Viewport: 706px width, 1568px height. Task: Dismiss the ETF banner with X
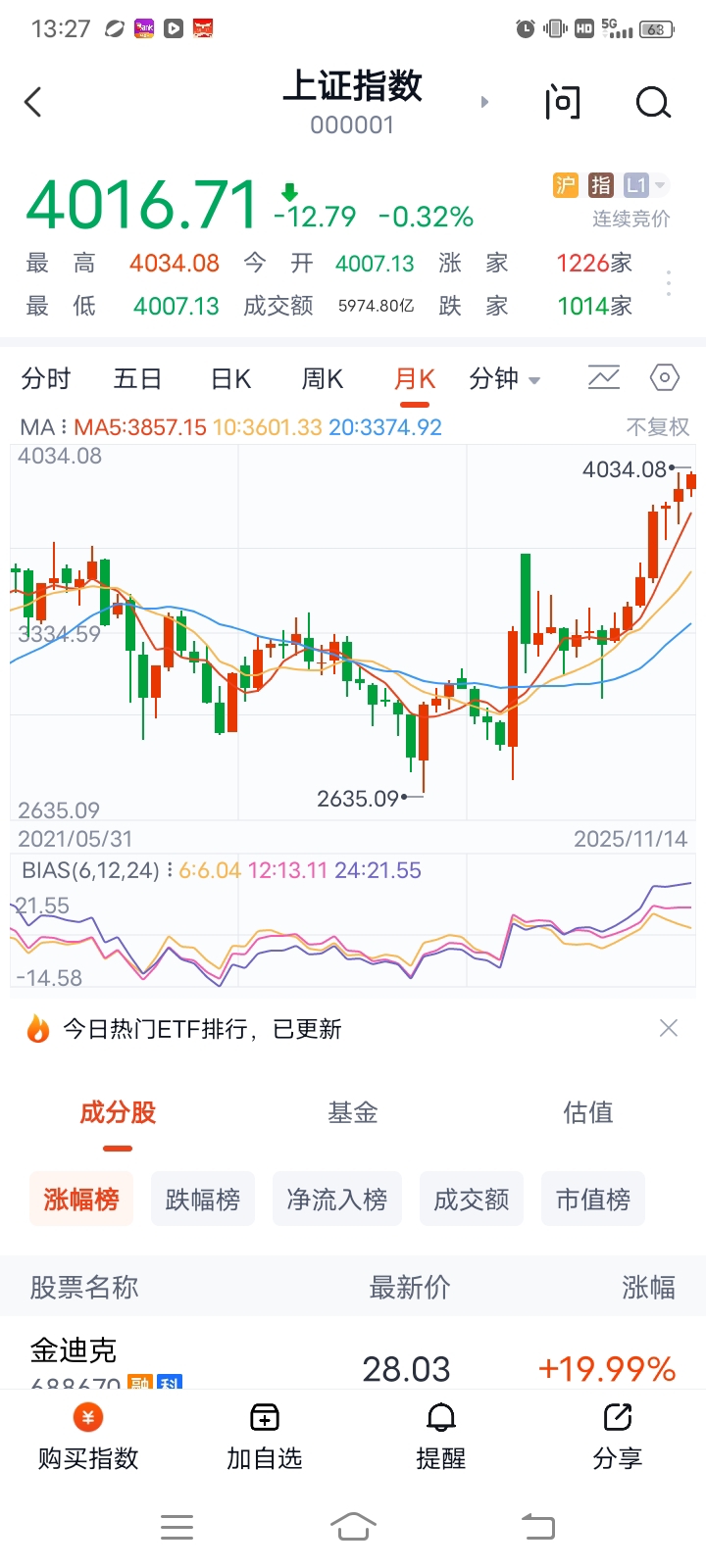coord(669,1028)
